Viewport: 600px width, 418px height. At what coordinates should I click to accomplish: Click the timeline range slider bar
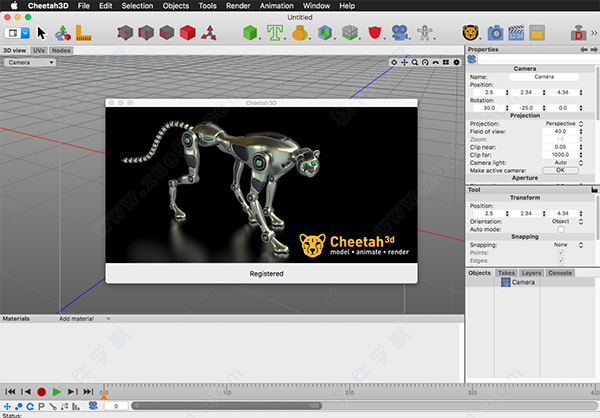pyautogui.click(x=227, y=405)
